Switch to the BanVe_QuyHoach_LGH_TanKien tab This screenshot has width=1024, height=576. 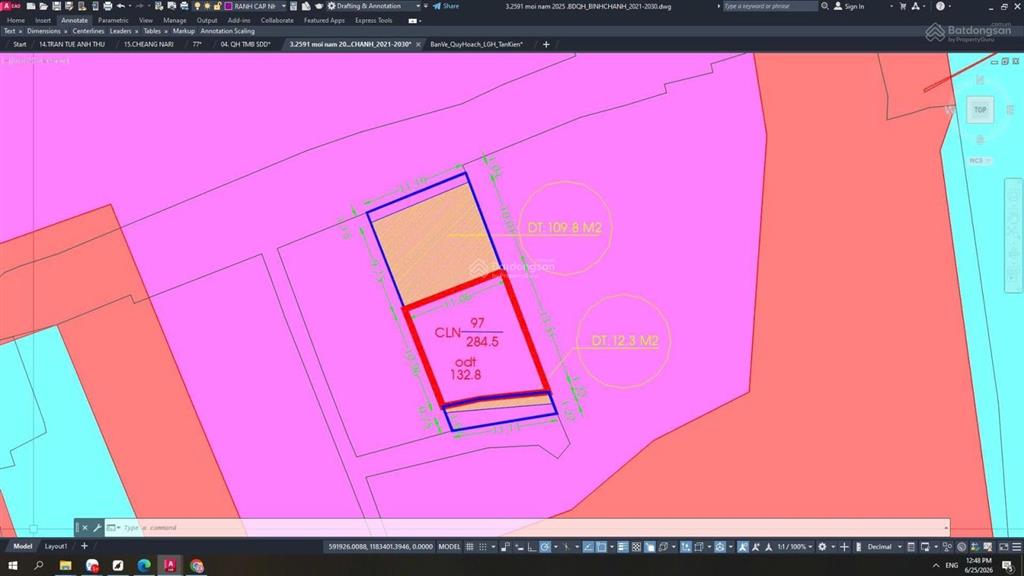477,44
